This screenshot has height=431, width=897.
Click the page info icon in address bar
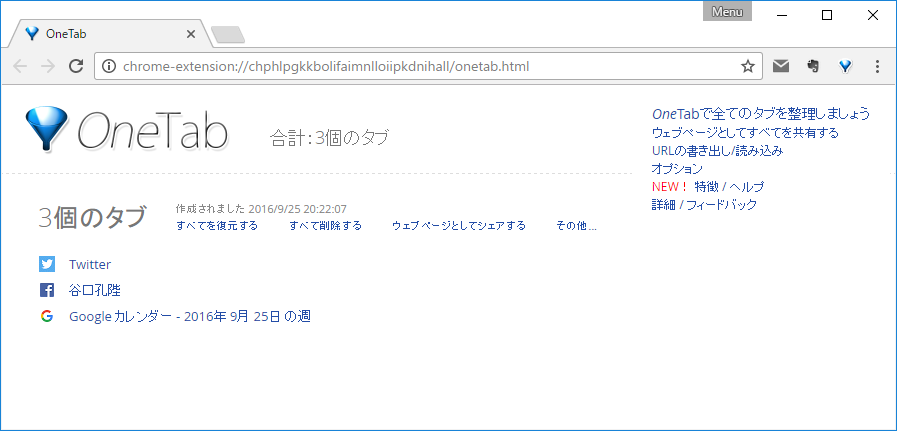point(110,67)
